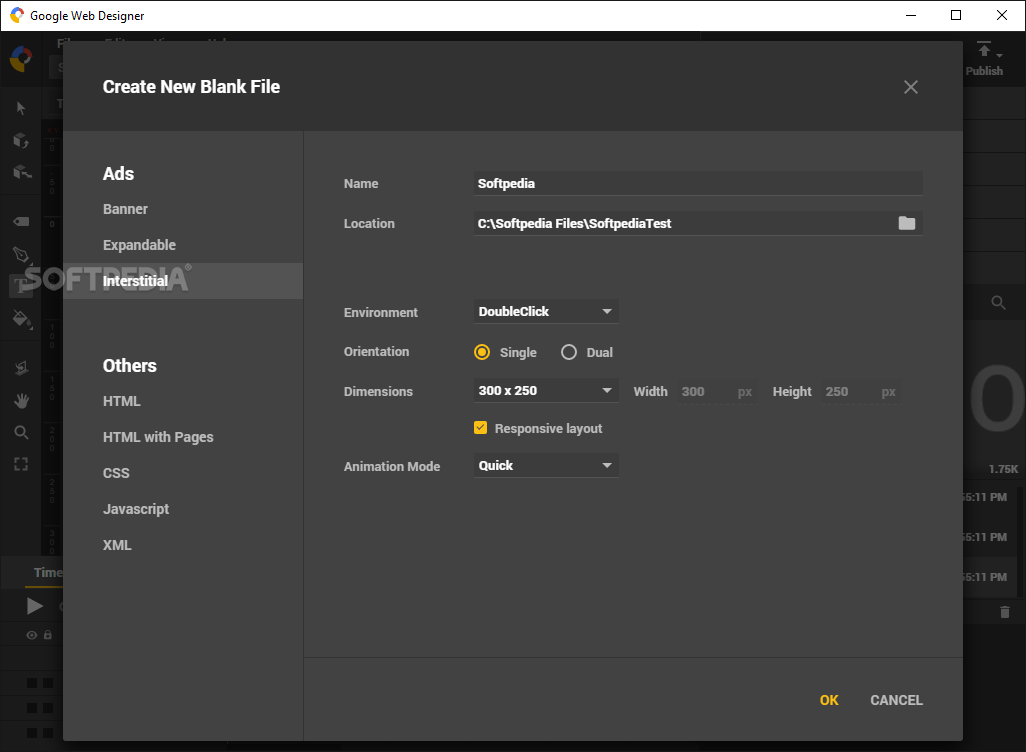Choose CSS file type
1026x752 pixels.
tap(116, 473)
